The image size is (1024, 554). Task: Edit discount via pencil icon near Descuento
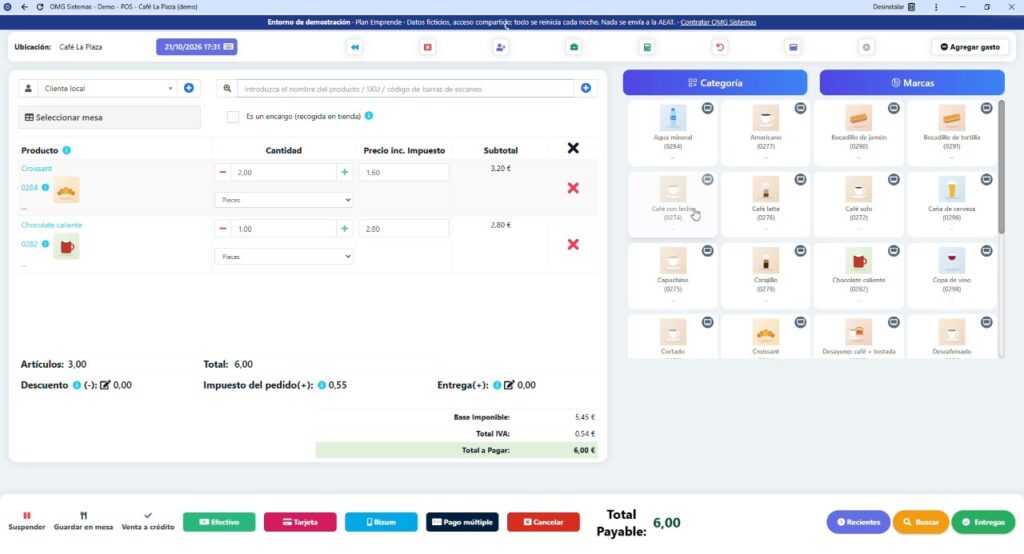(x=105, y=385)
